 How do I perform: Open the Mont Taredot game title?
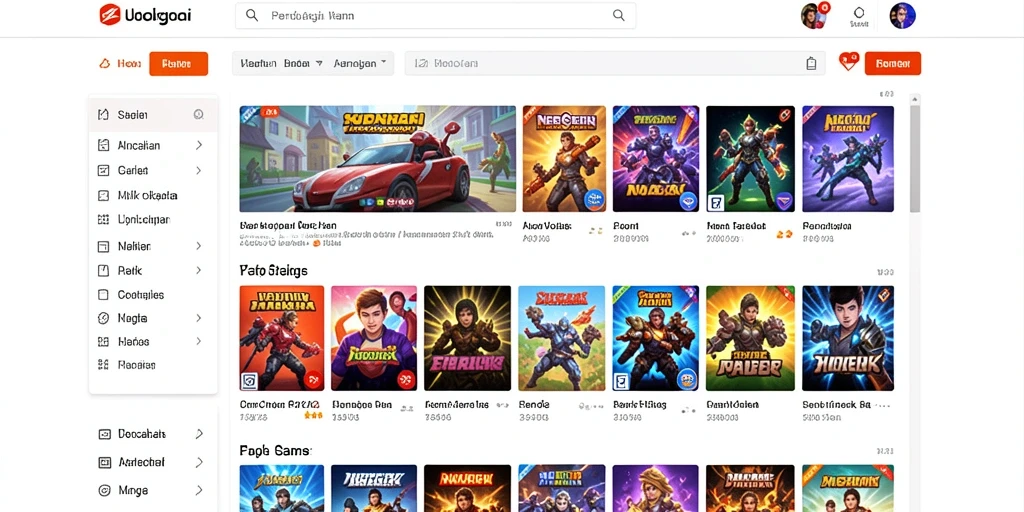point(736,226)
